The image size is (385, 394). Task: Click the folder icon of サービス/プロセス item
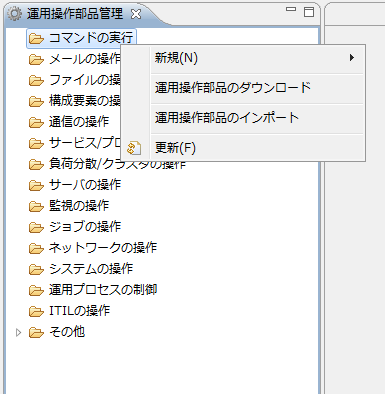point(36,144)
